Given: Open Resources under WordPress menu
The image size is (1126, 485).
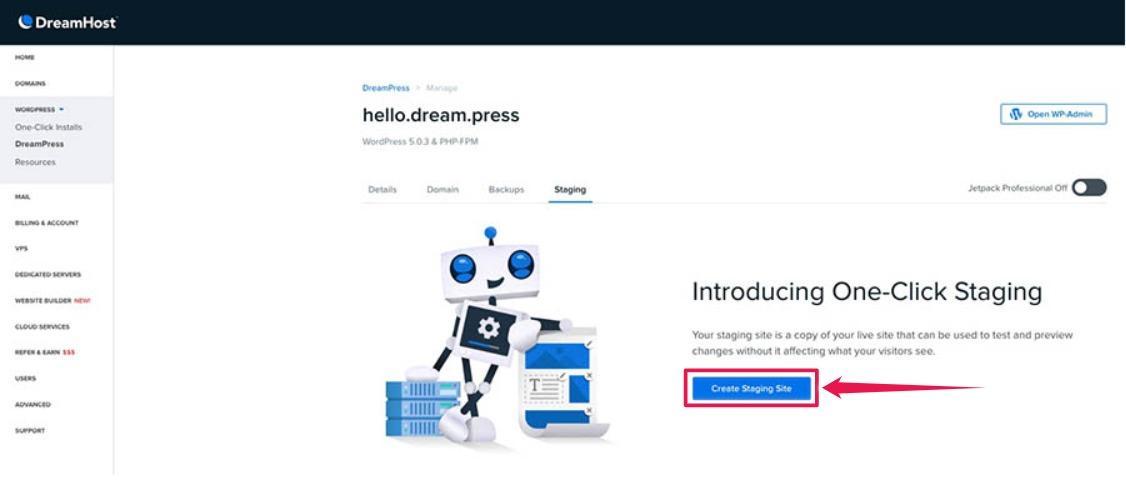Looking at the screenshot, I should 35,162.
